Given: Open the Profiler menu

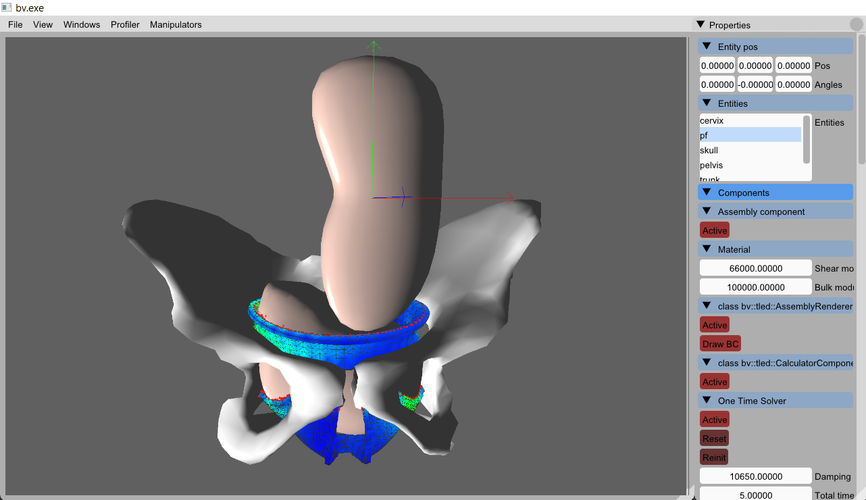Looking at the screenshot, I should [125, 24].
